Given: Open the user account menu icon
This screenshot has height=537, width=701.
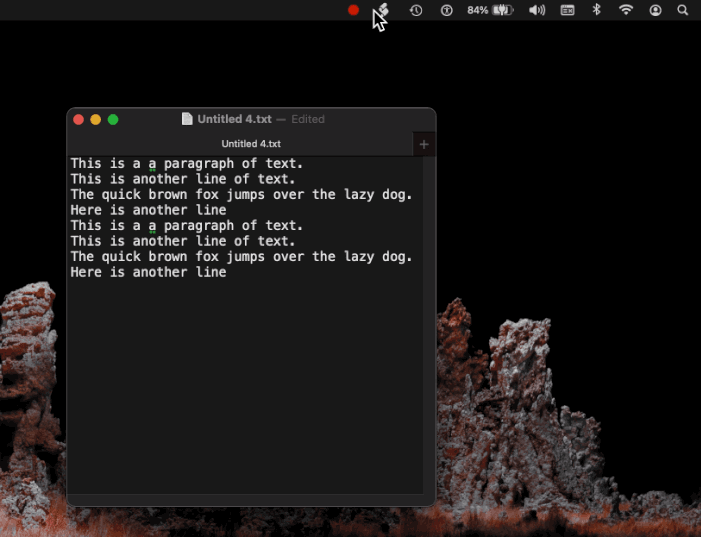Looking at the screenshot, I should point(655,10).
